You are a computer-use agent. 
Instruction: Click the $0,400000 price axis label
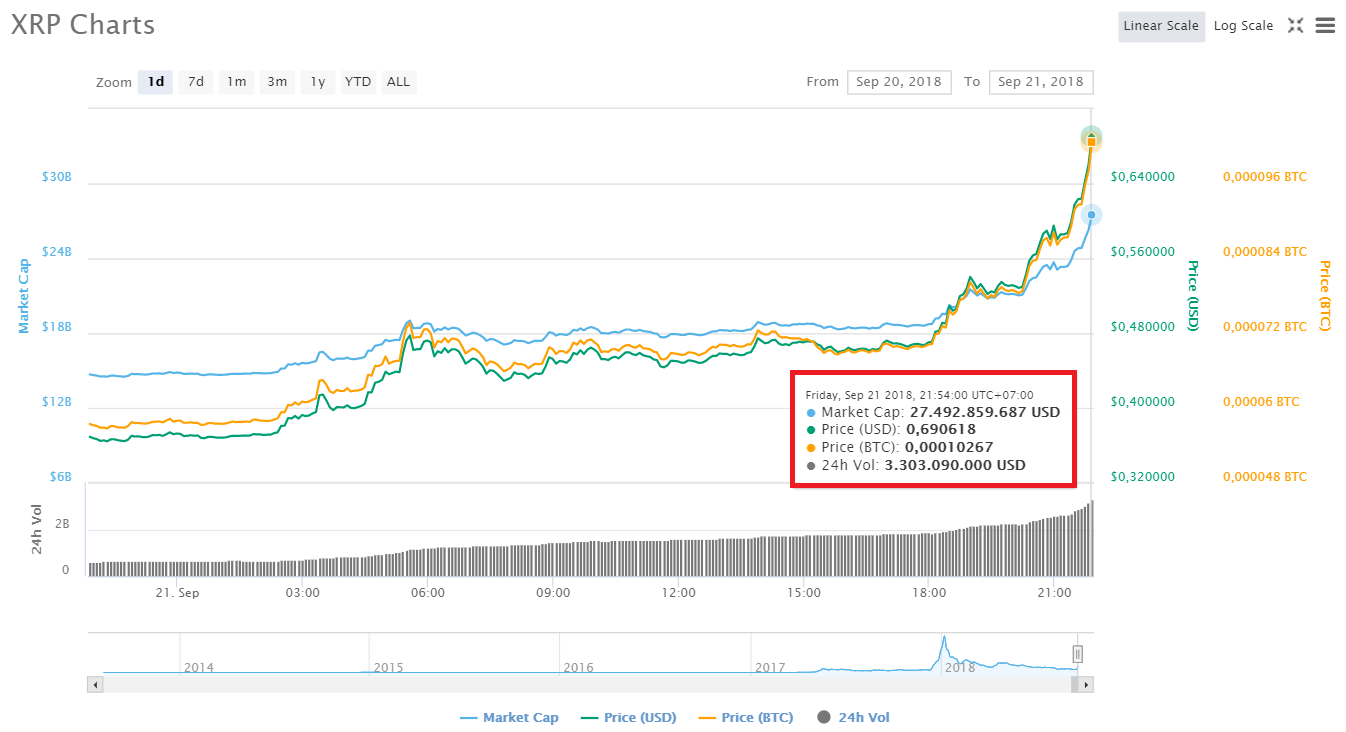(x=1143, y=402)
